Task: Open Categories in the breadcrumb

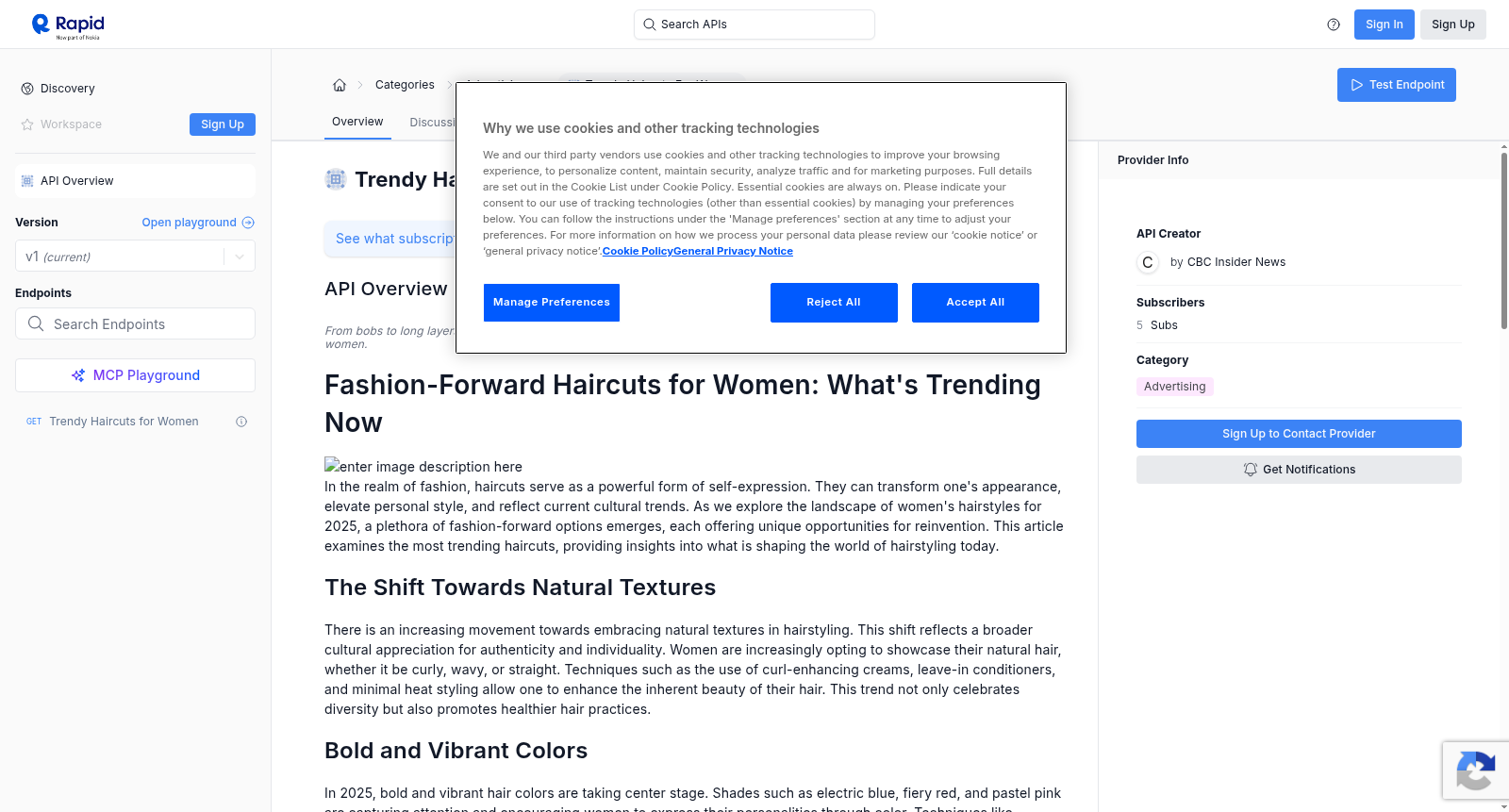Action: 405,85
